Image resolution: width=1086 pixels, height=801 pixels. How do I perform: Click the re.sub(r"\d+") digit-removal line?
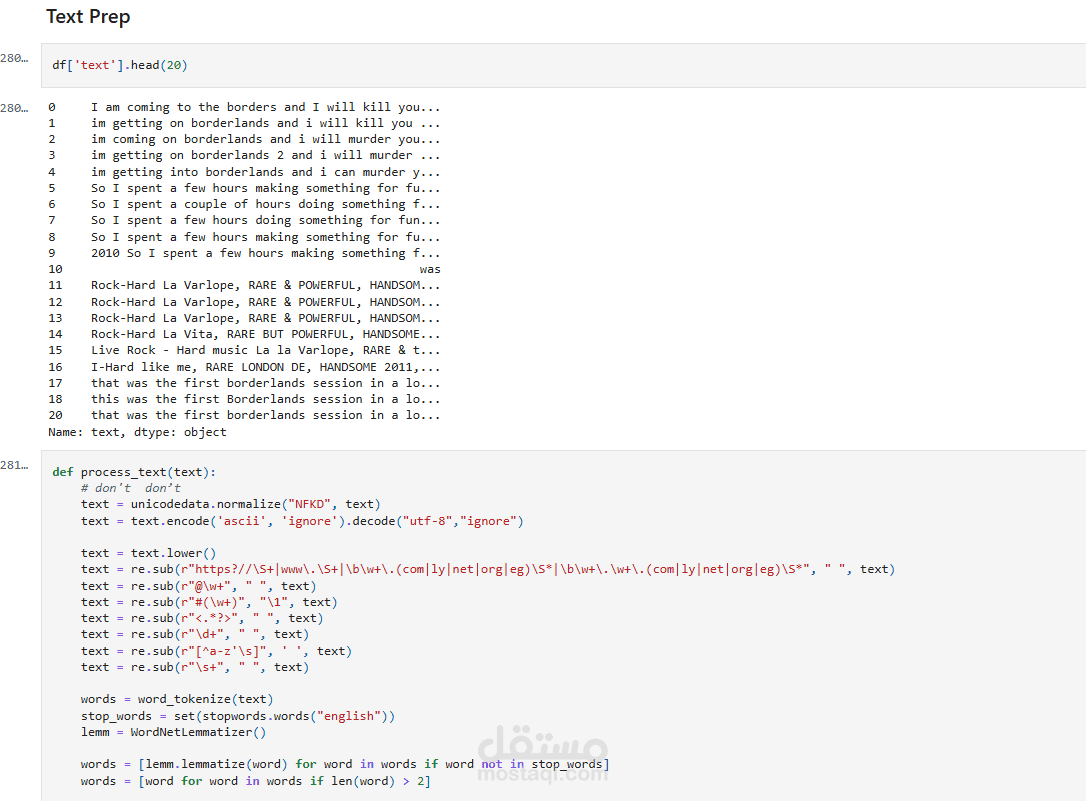coord(195,634)
